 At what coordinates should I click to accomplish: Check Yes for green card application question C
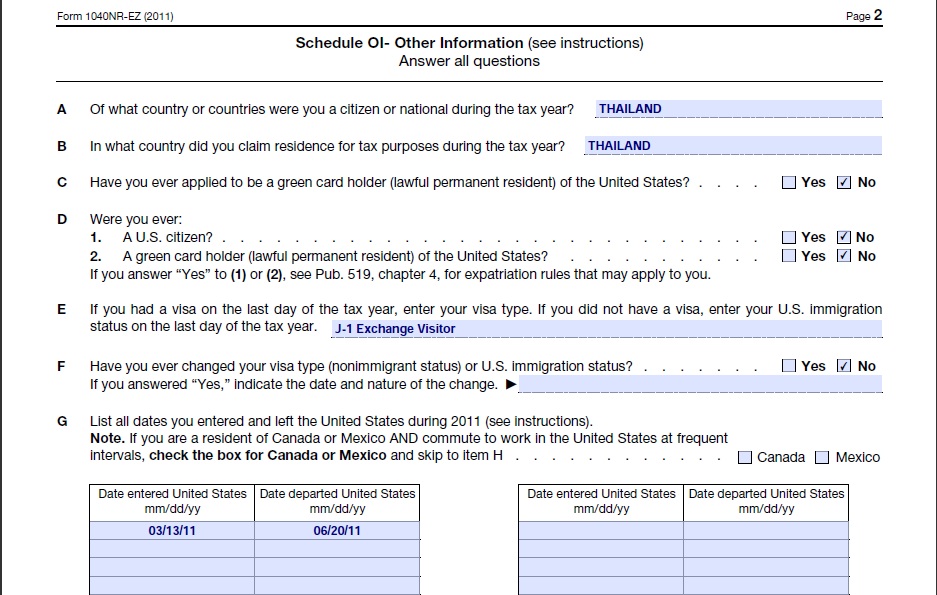[789, 183]
